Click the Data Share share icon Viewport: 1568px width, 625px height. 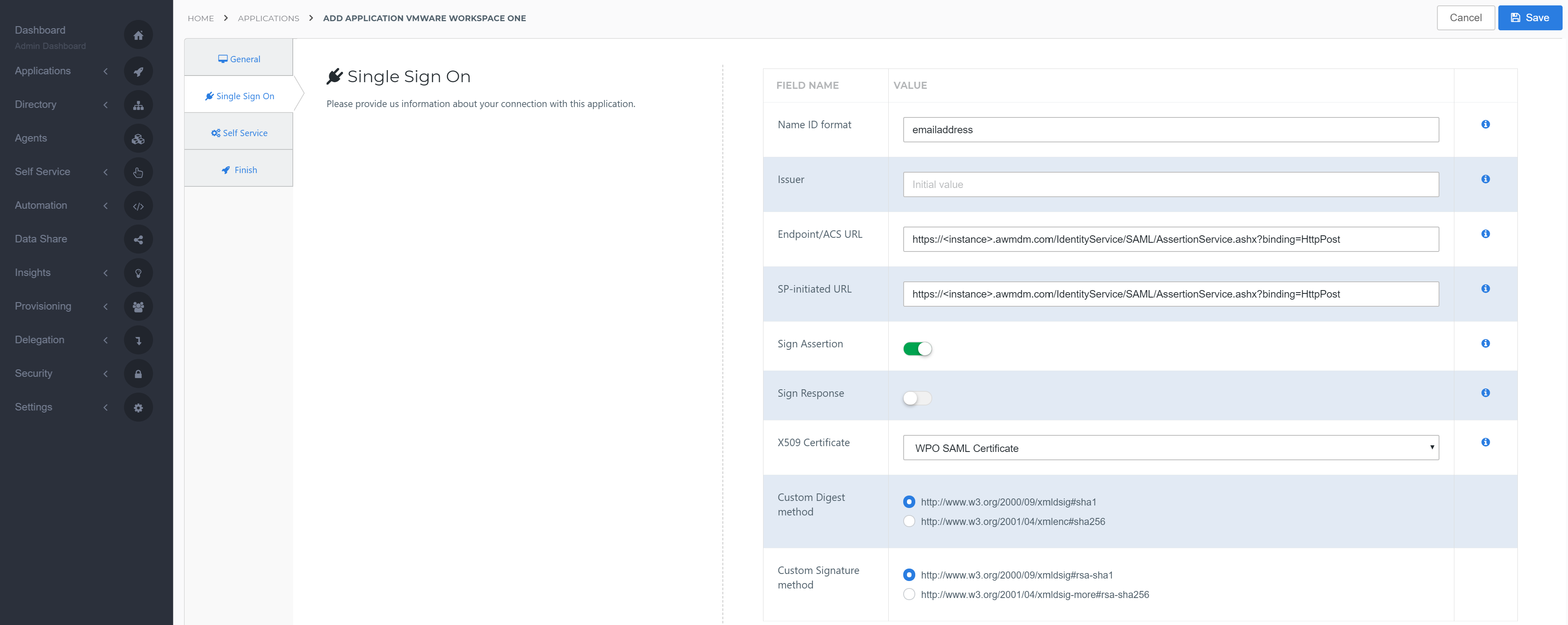(138, 239)
